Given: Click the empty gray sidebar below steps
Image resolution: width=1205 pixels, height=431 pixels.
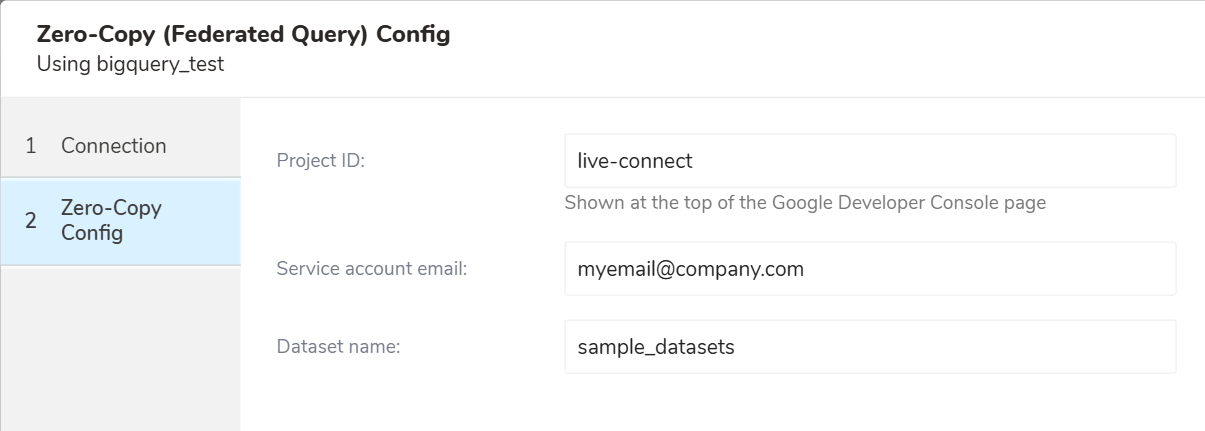Looking at the screenshot, I should (x=120, y=350).
